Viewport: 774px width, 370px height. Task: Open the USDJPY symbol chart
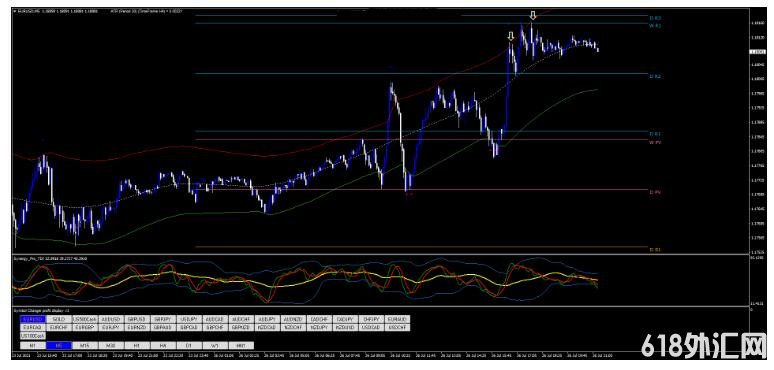click(x=189, y=319)
